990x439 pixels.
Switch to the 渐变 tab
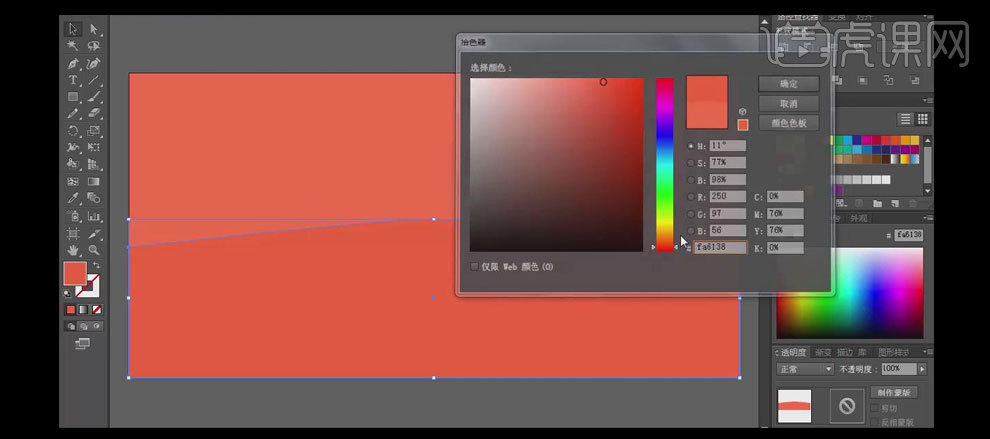pos(823,352)
